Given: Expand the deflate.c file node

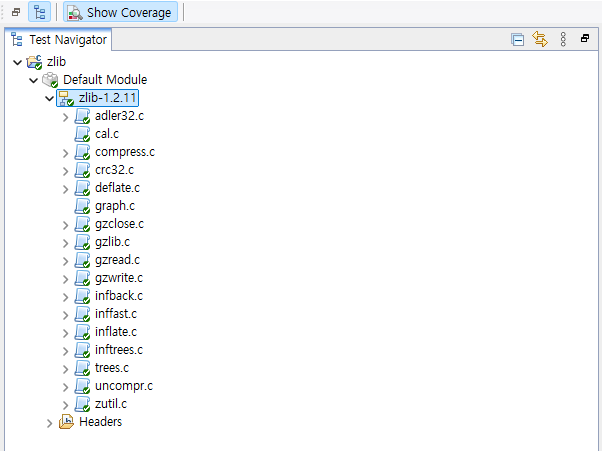Looking at the screenshot, I should 66,189.
